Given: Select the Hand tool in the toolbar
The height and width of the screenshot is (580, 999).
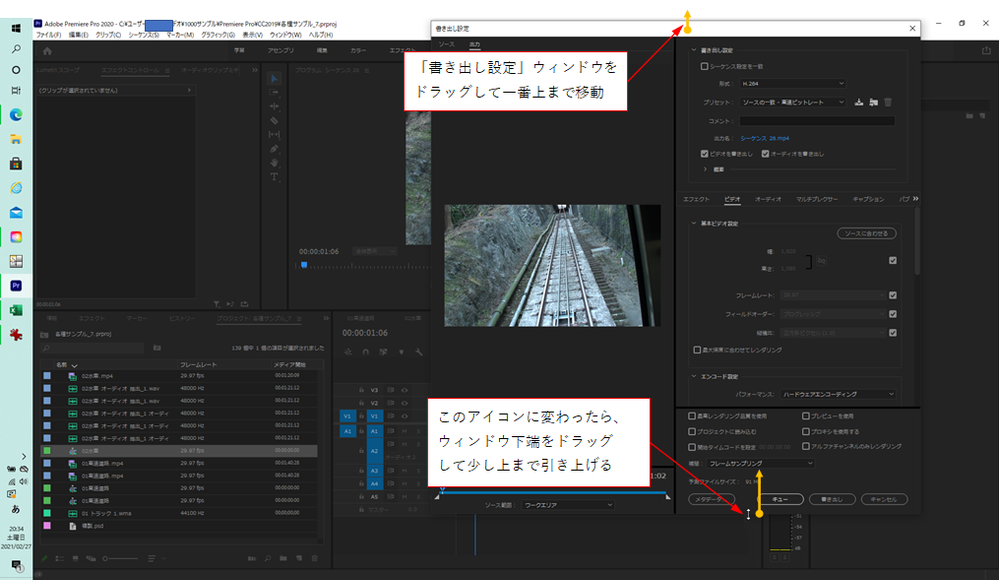Looking at the screenshot, I should click(x=274, y=163).
